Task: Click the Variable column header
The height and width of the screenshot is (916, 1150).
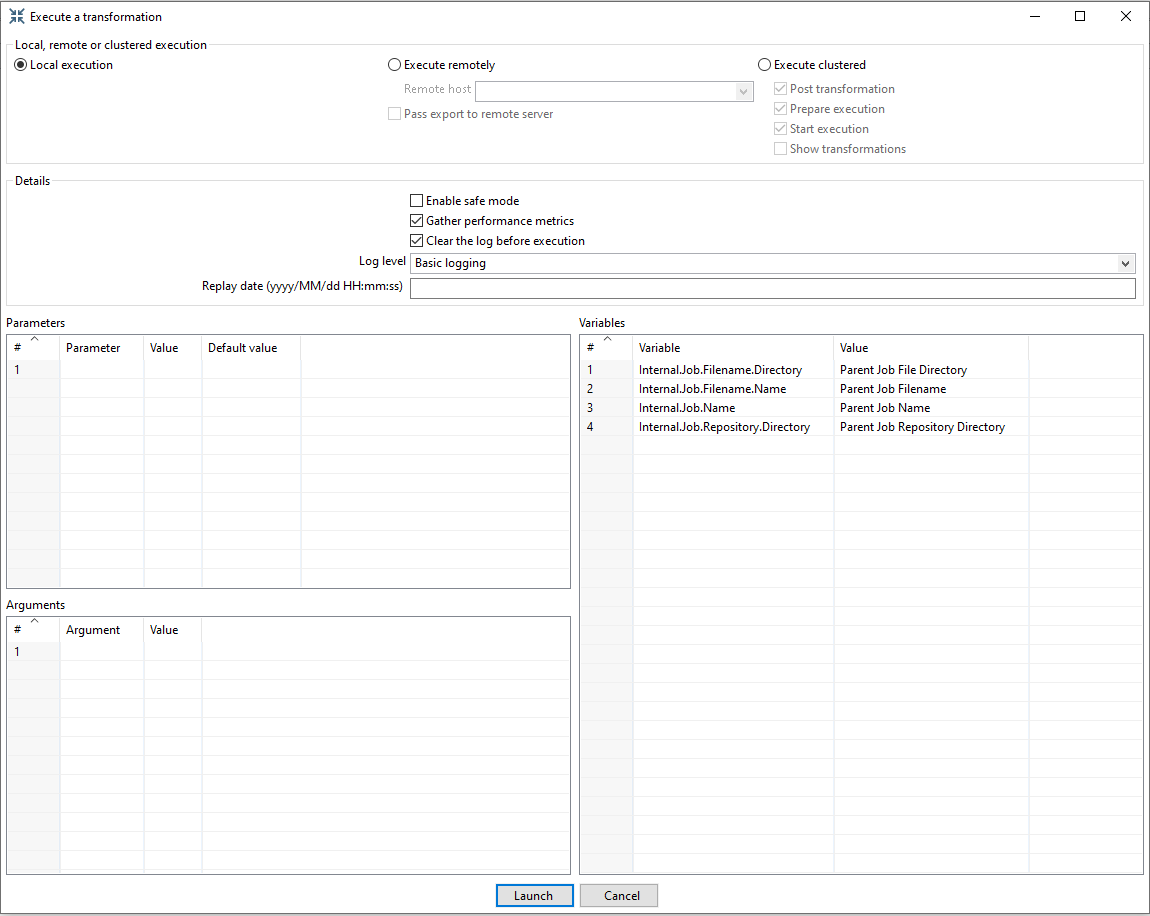Action: (733, 348)
